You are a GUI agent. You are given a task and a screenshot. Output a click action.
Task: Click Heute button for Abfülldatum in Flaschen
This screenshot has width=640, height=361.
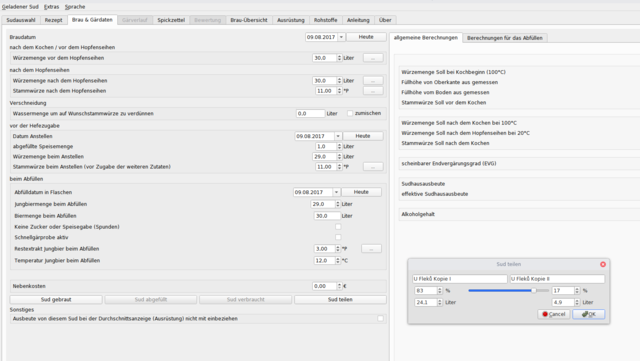361,192
